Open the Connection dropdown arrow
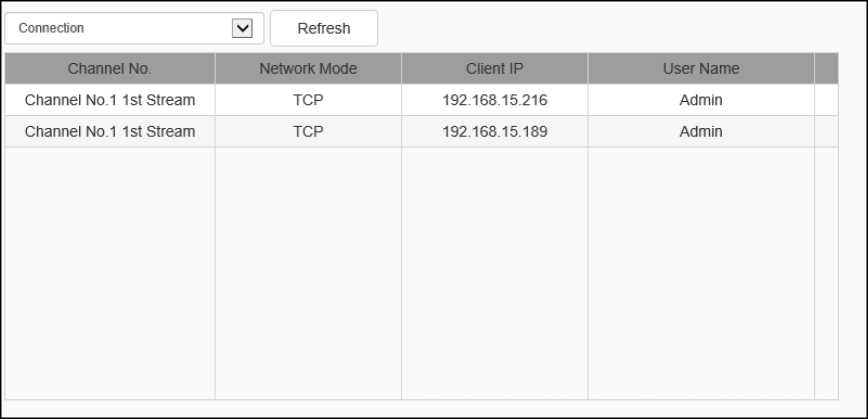This screenshot has height=419, width=868. (x=242, y=28)
